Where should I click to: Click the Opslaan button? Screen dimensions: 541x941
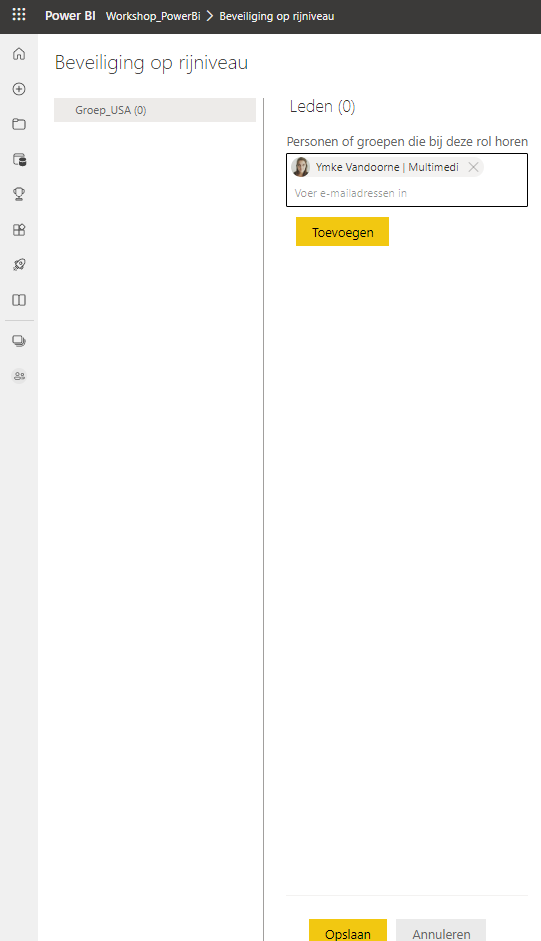click(348, 930)
